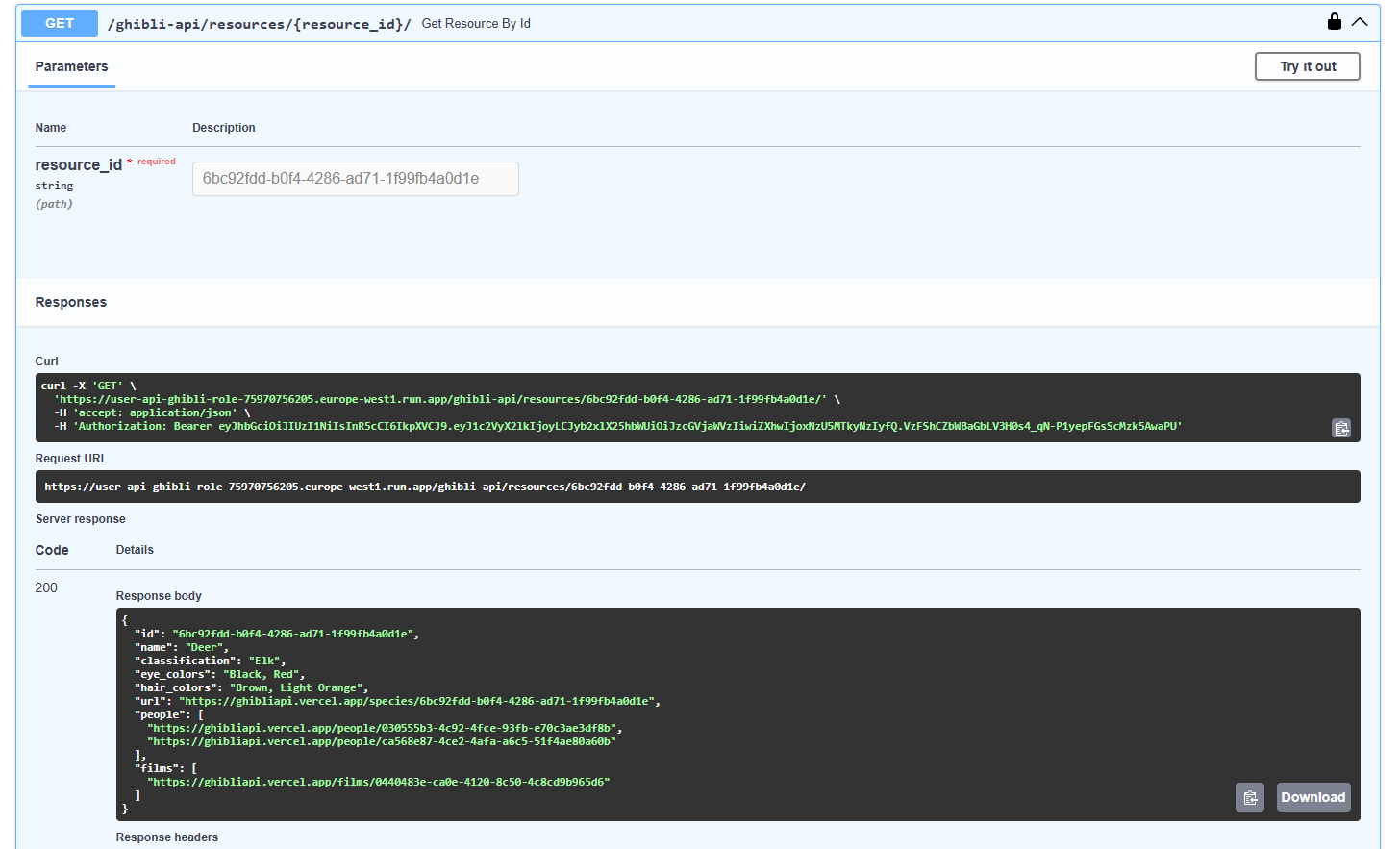Click the curl -X 'GET' line
This screenshot has height=849, width=1400.
click(88, 386)
